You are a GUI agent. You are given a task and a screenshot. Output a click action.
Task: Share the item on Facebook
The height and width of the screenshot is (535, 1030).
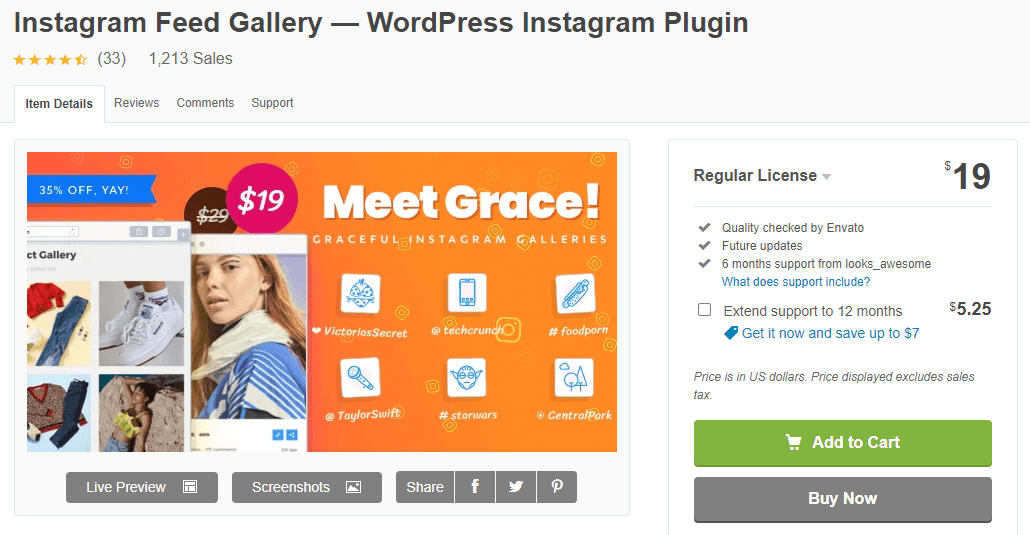[475, 487]
